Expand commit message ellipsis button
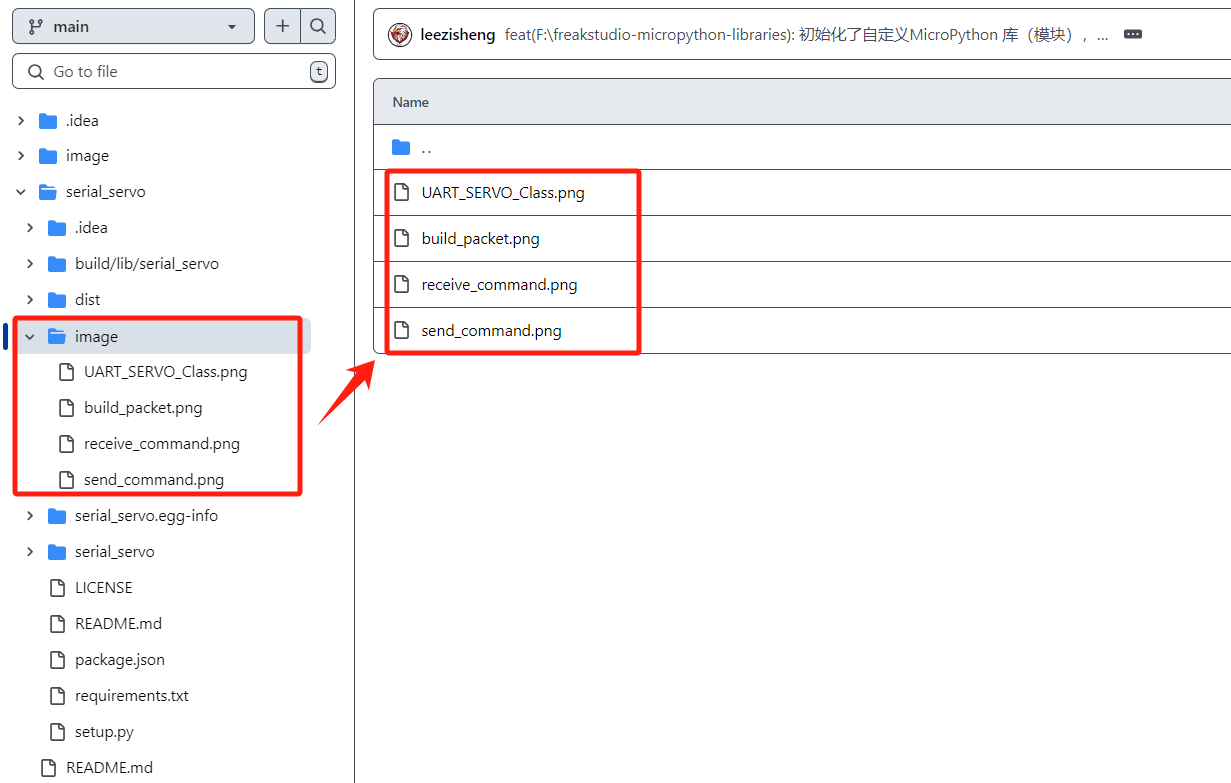The image size is (1231, 783). pyautogui.click(x=1133, y=35)
